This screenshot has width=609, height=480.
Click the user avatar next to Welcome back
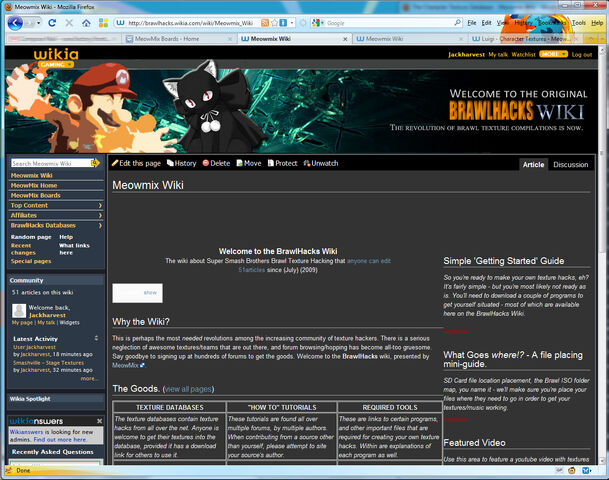(19, 311)
